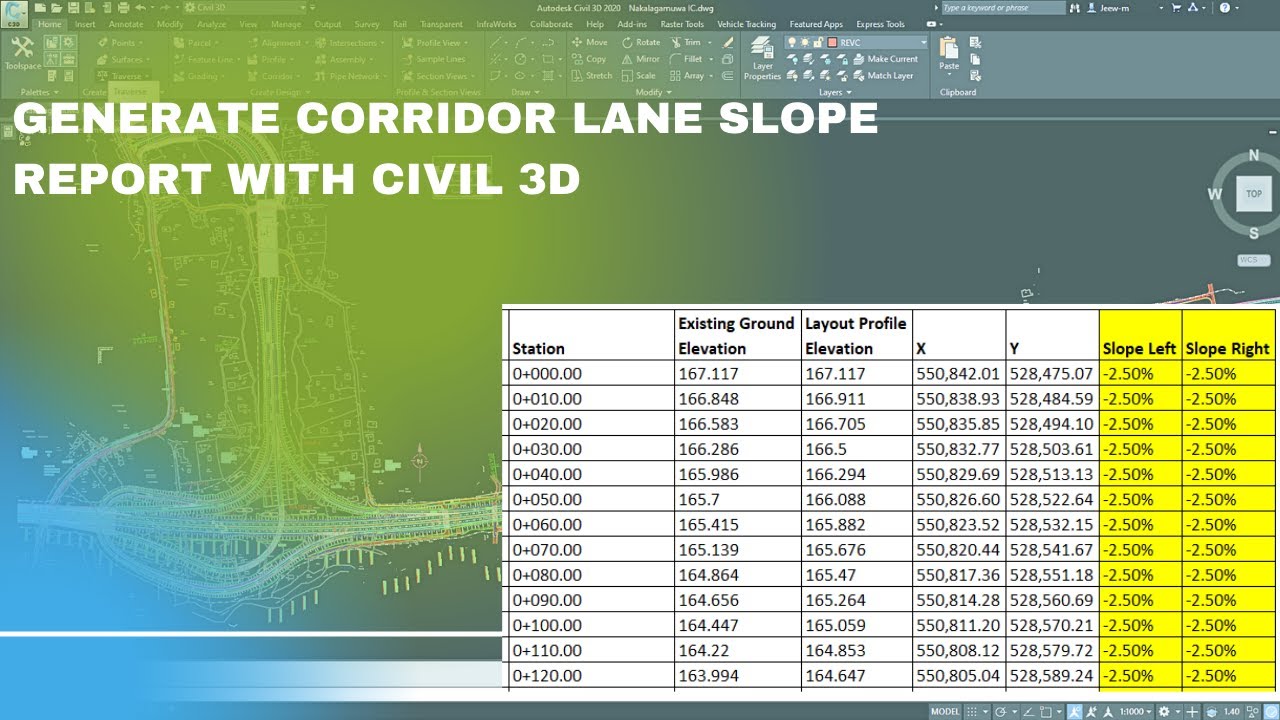Toggle the layer on/off lightbulb icon
This screenshot has height=720, width=1280.
pyautogui.click(x=792, y=43)
